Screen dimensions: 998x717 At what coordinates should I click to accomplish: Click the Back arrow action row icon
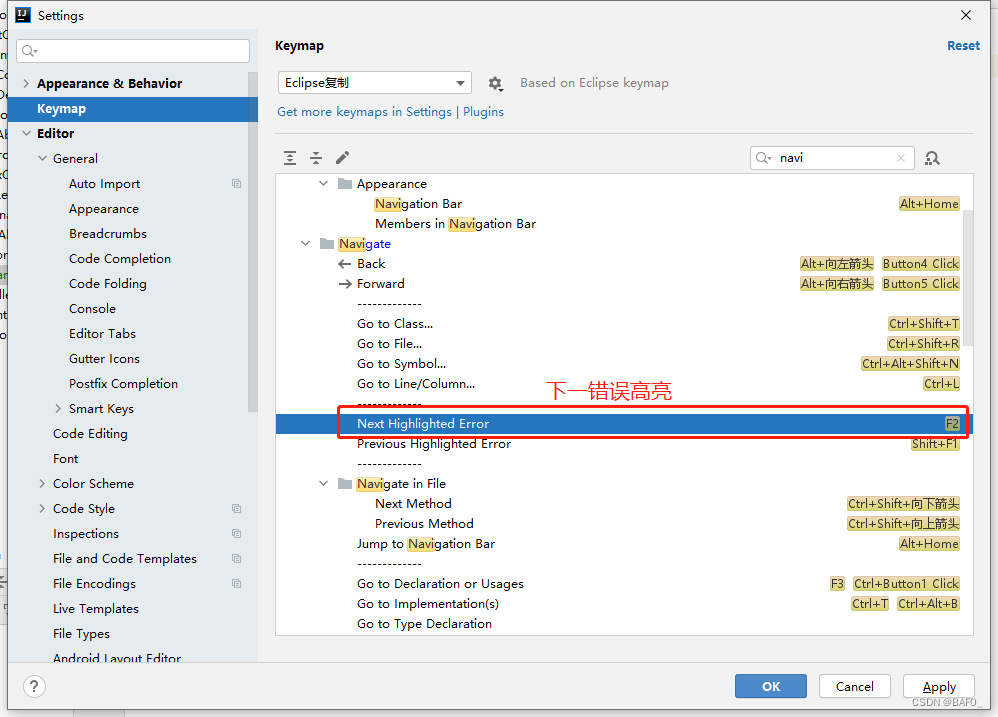[x=344, y=264]
